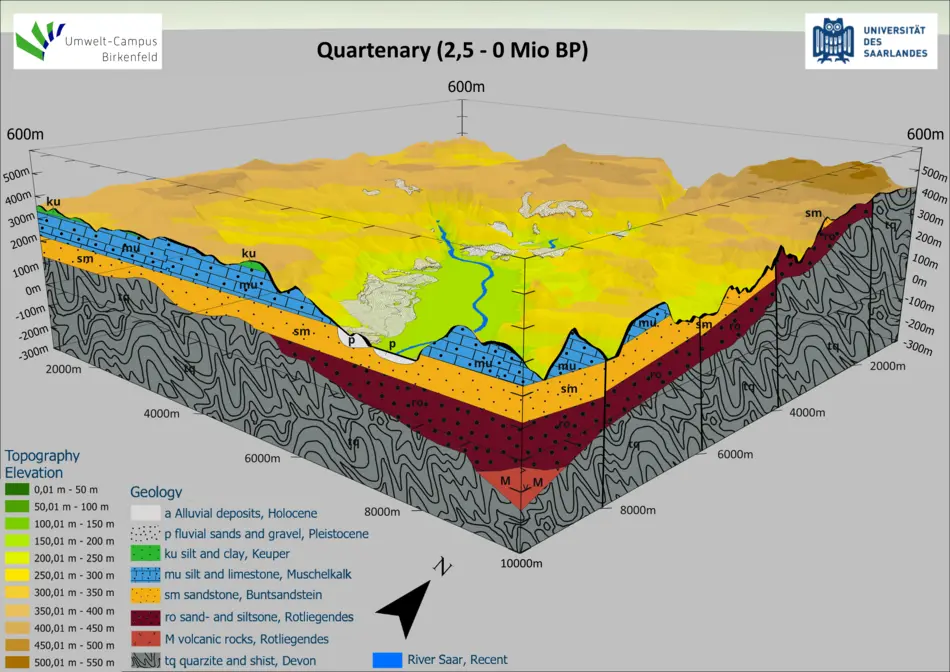Image resolution: width=950 pixels, height=672 pixels.
Task: Select the mu Muschelkalk brick-pattern legend symbol
Action: coord(145,576)
